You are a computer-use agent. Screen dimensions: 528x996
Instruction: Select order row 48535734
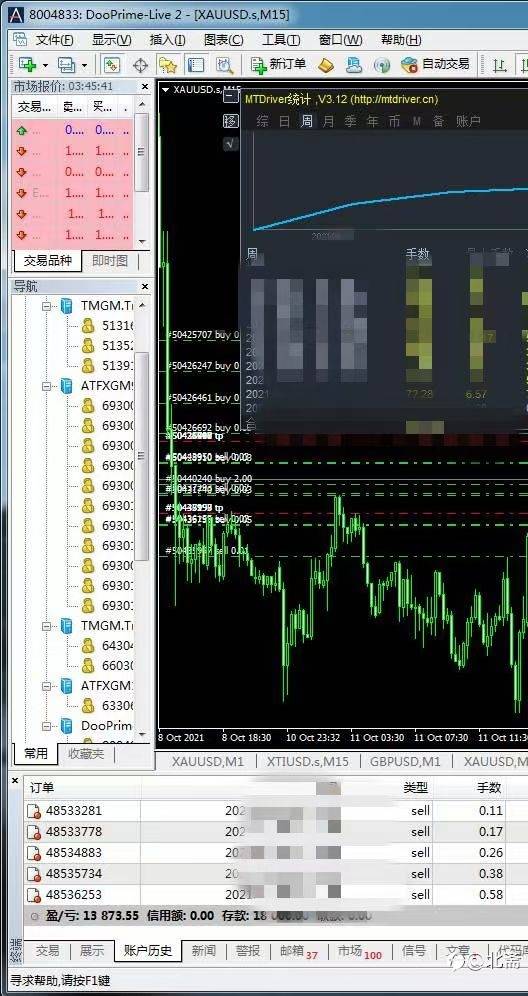[x=276, y=873]
